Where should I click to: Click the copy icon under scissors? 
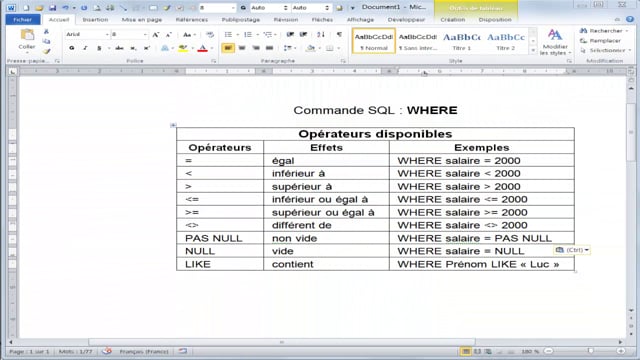tap(46, 41)
